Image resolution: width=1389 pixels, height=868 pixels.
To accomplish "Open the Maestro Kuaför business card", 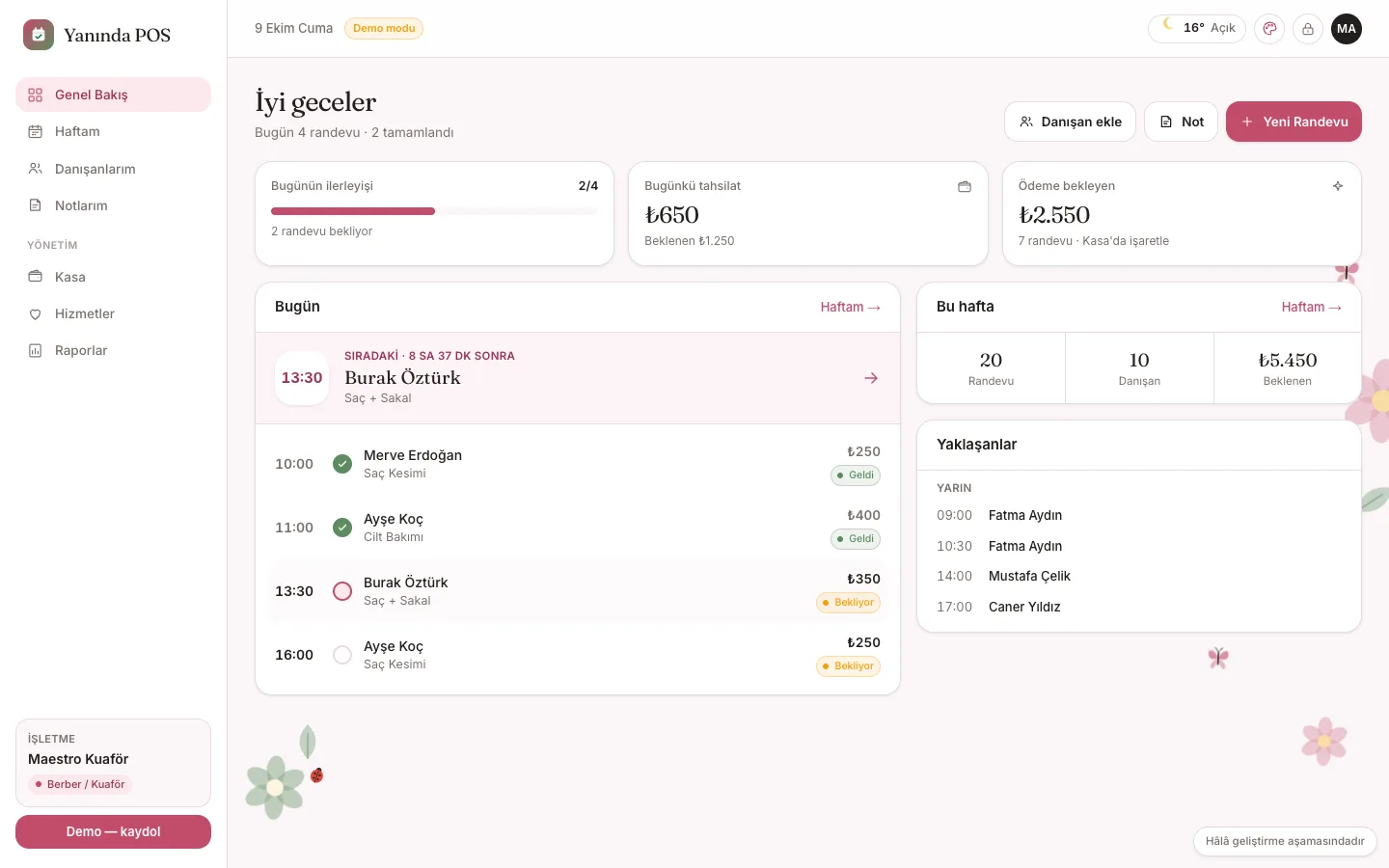I will [113, 762].
